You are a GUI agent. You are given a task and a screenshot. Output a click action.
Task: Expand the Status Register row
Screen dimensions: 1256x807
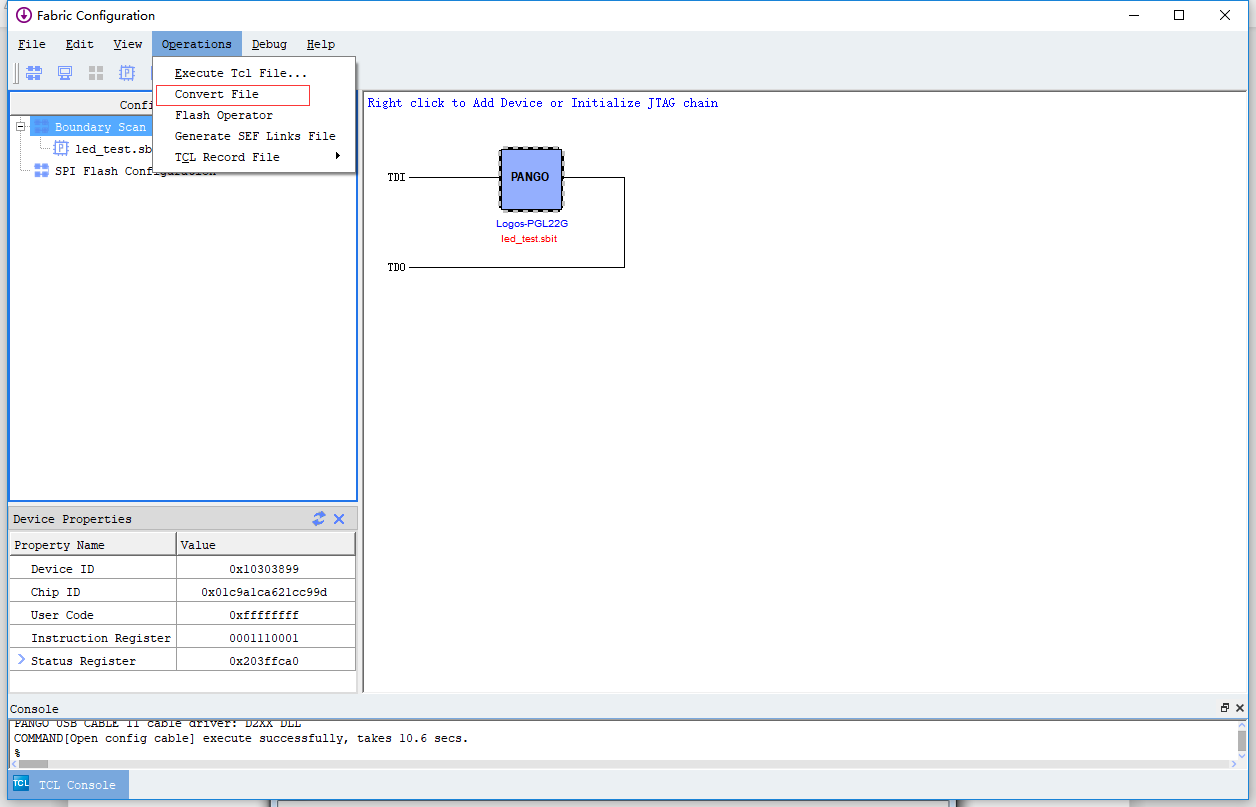21,660
